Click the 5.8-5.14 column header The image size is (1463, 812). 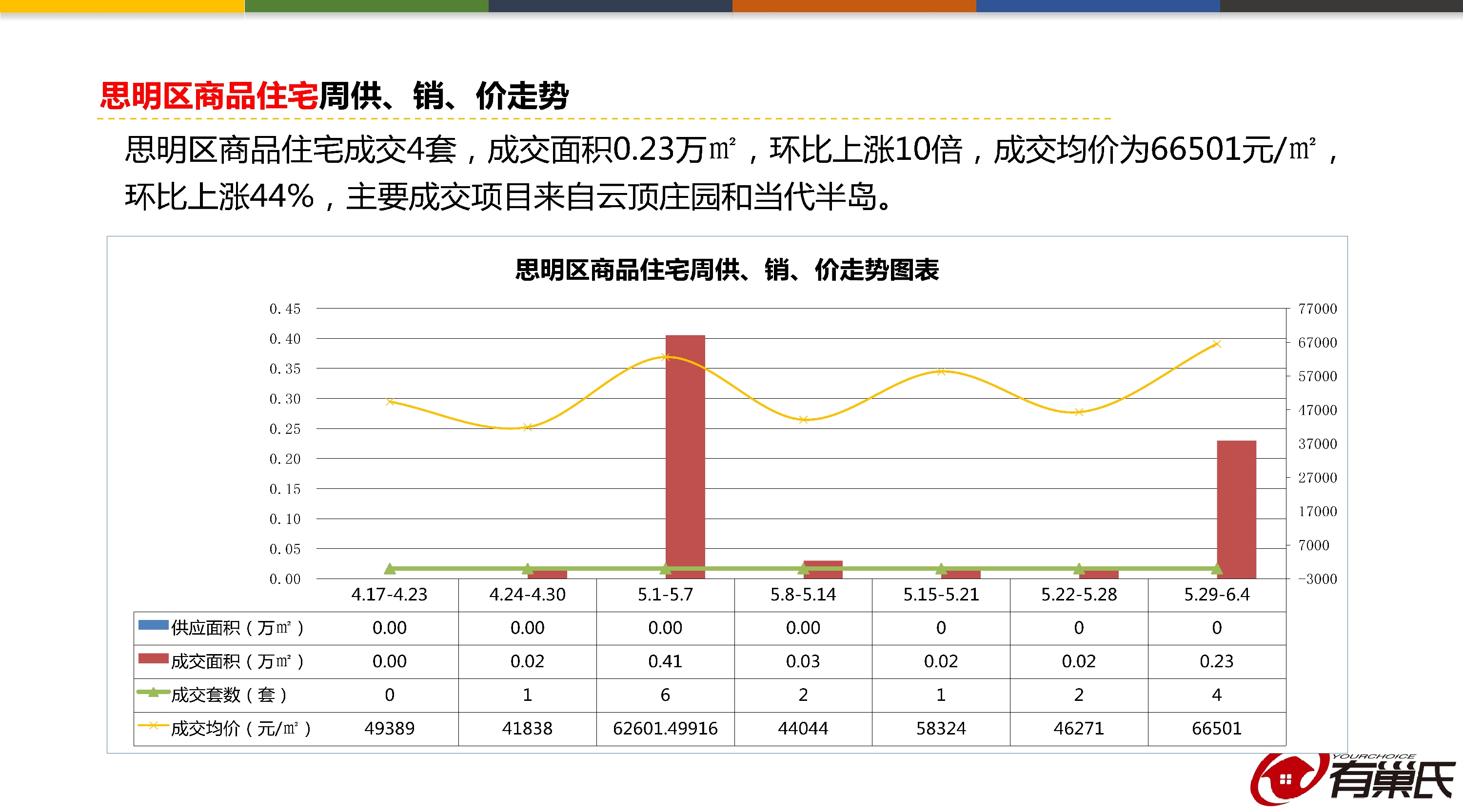803,594
